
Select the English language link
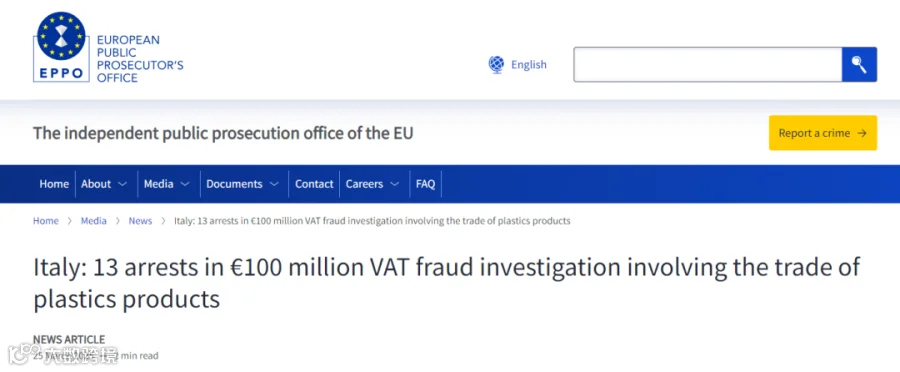(529, 65)
